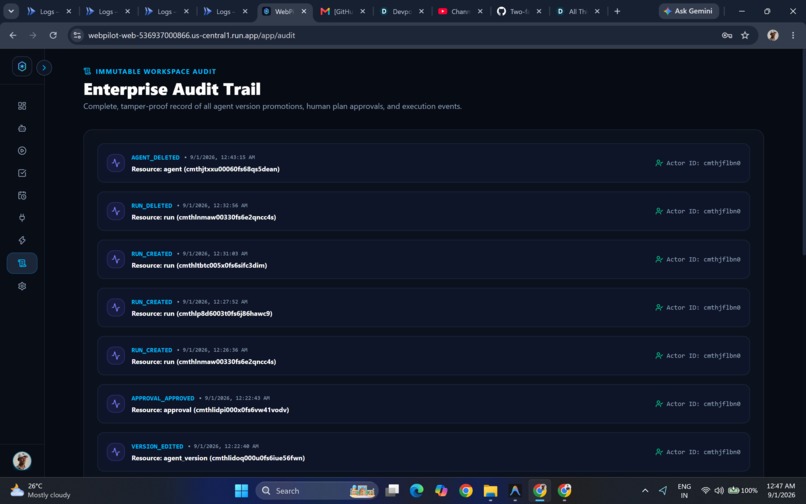The image size is (806, 504).
Task: Click the AGENT_DELETED event label
Action: point(155,157)
